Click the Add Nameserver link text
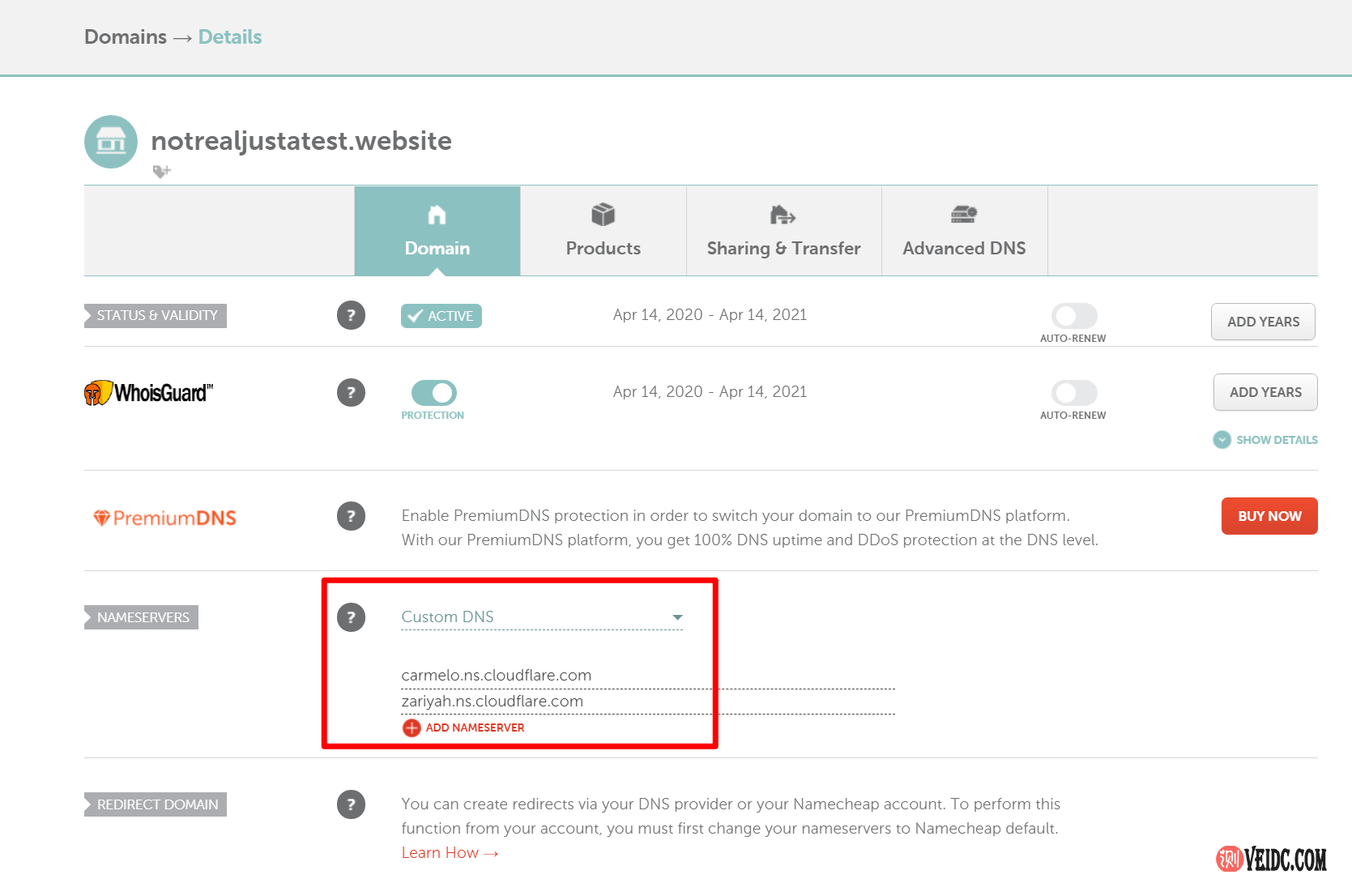The width and height of the screenshot is (1352, 896). [475, 727]
